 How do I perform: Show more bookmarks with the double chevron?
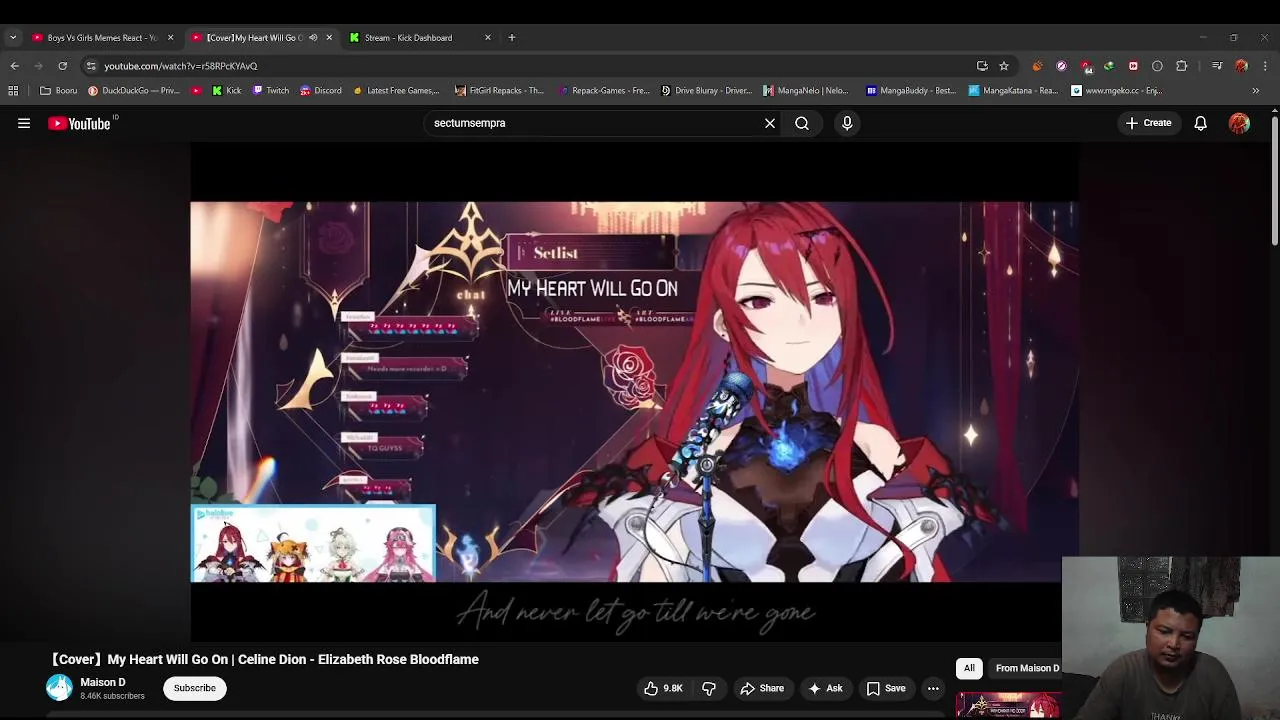click(x=1255, y=90)
